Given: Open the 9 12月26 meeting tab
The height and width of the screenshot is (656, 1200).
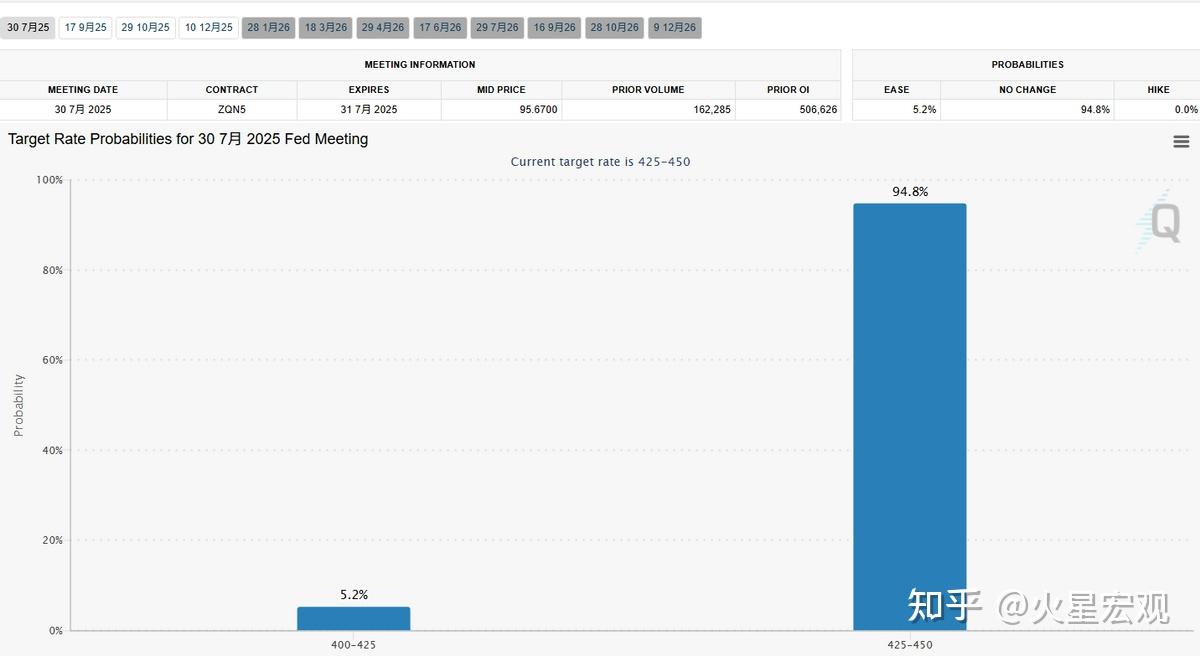Looking at the screenshot, I should [x=675, y=28].
